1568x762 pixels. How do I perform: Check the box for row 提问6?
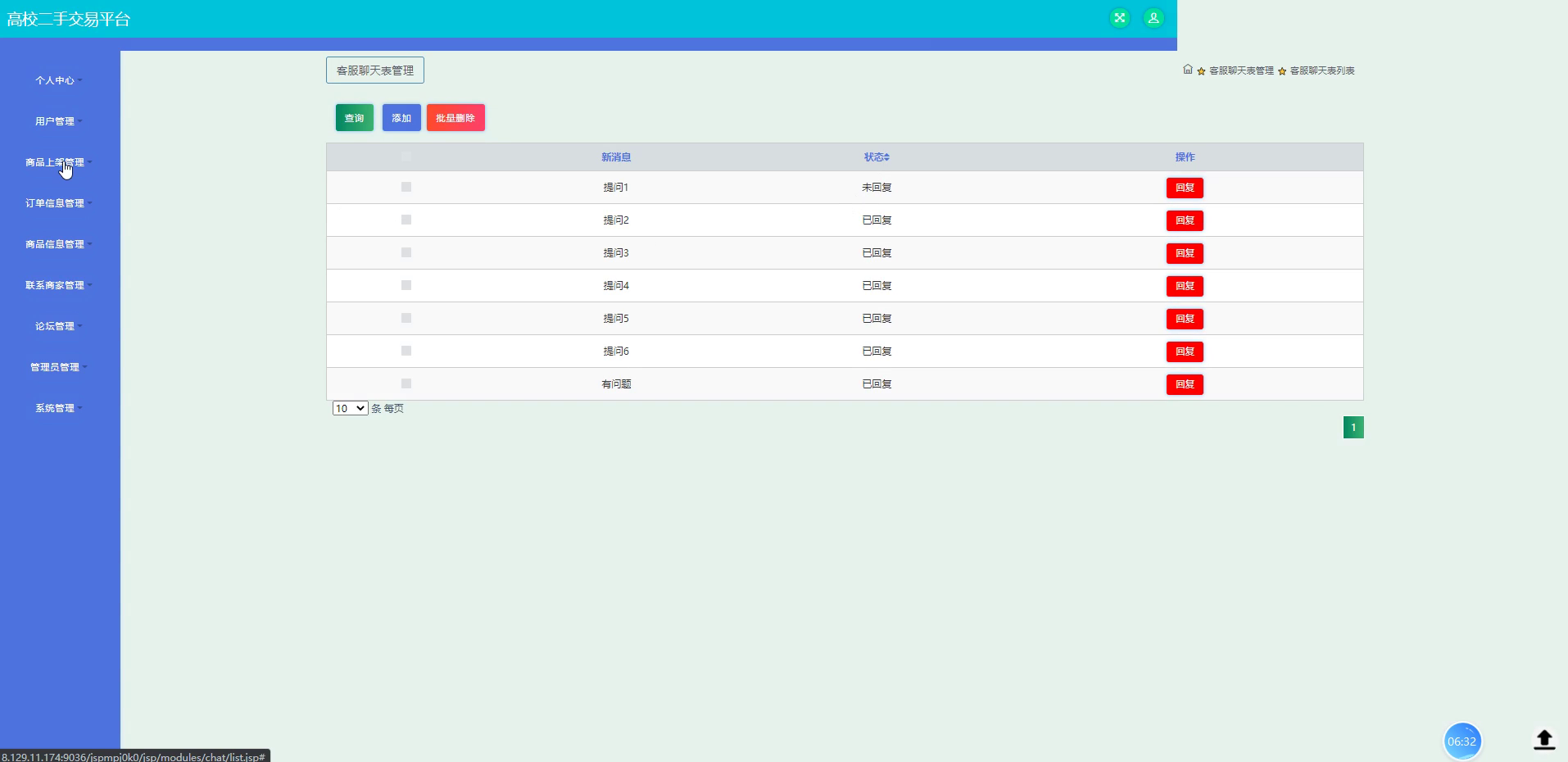(x=406, y=351)
